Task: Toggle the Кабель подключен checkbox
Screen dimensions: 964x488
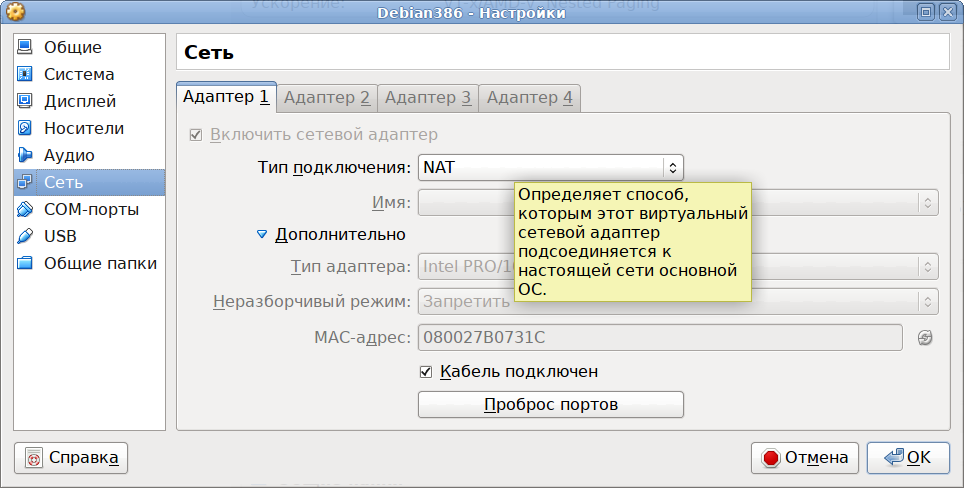Action: click(x=426, y=371)
